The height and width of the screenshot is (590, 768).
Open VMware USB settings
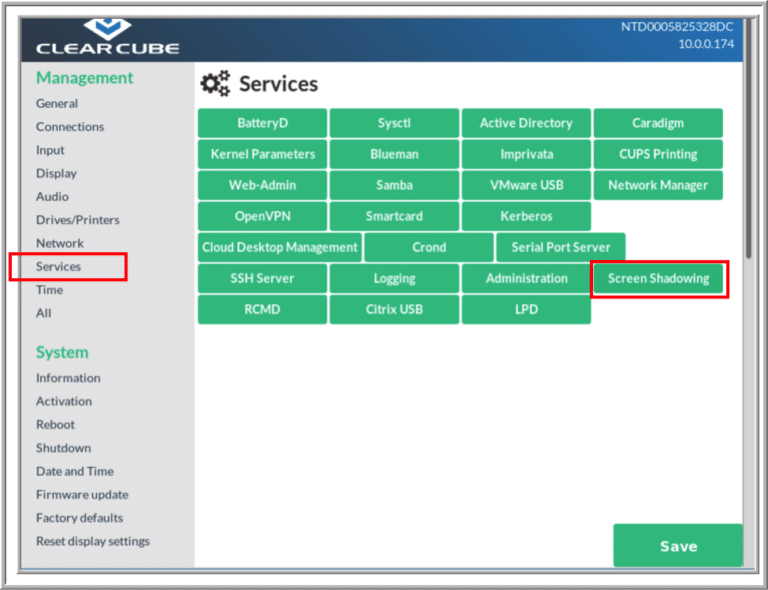[x=526, y=185]
